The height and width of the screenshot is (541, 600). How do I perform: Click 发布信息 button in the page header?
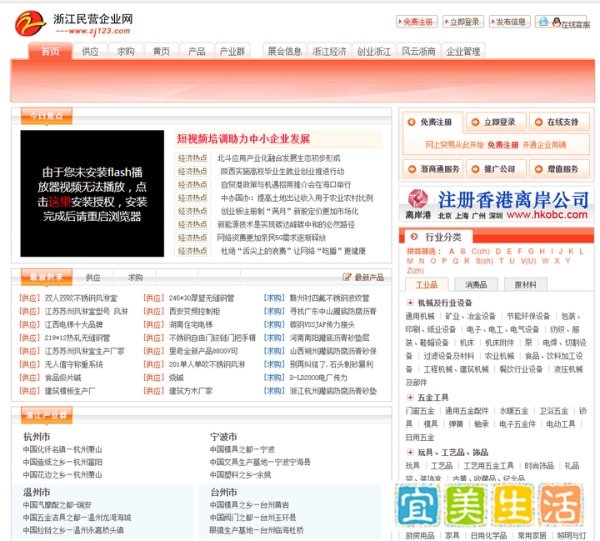click(x=510, y=22)
